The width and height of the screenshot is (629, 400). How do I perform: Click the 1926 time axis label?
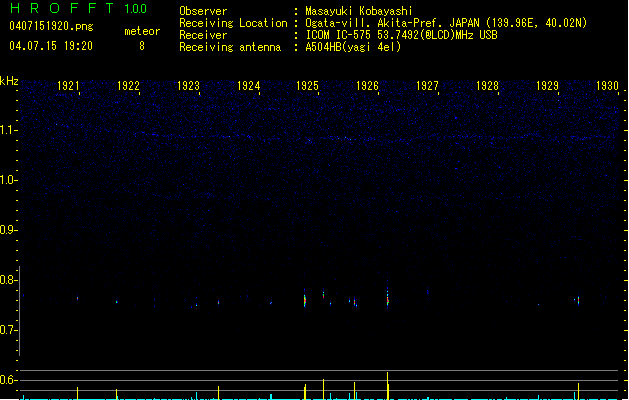[367, 86]
